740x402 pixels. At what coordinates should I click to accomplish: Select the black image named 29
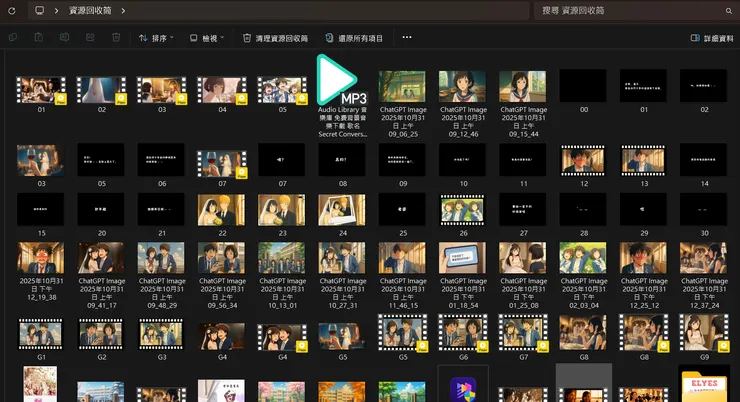click(644, 214)
